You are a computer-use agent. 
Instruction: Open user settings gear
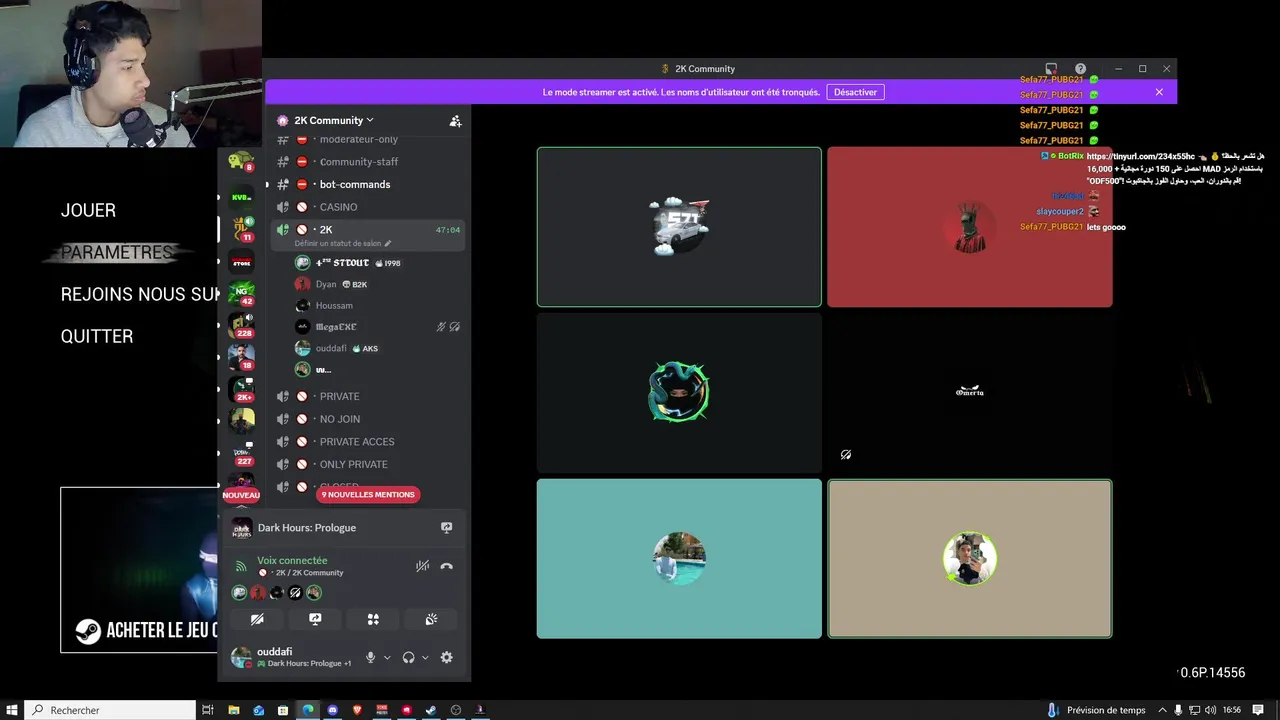click(x=447, y=657)
